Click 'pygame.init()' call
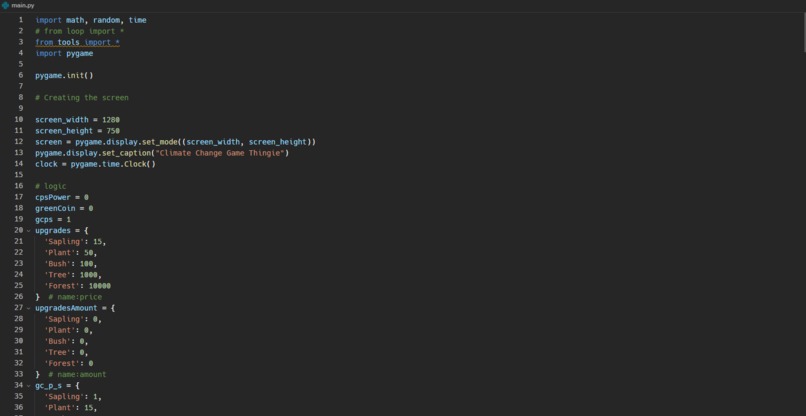This screenshot has width=806, height=416. 64,76
